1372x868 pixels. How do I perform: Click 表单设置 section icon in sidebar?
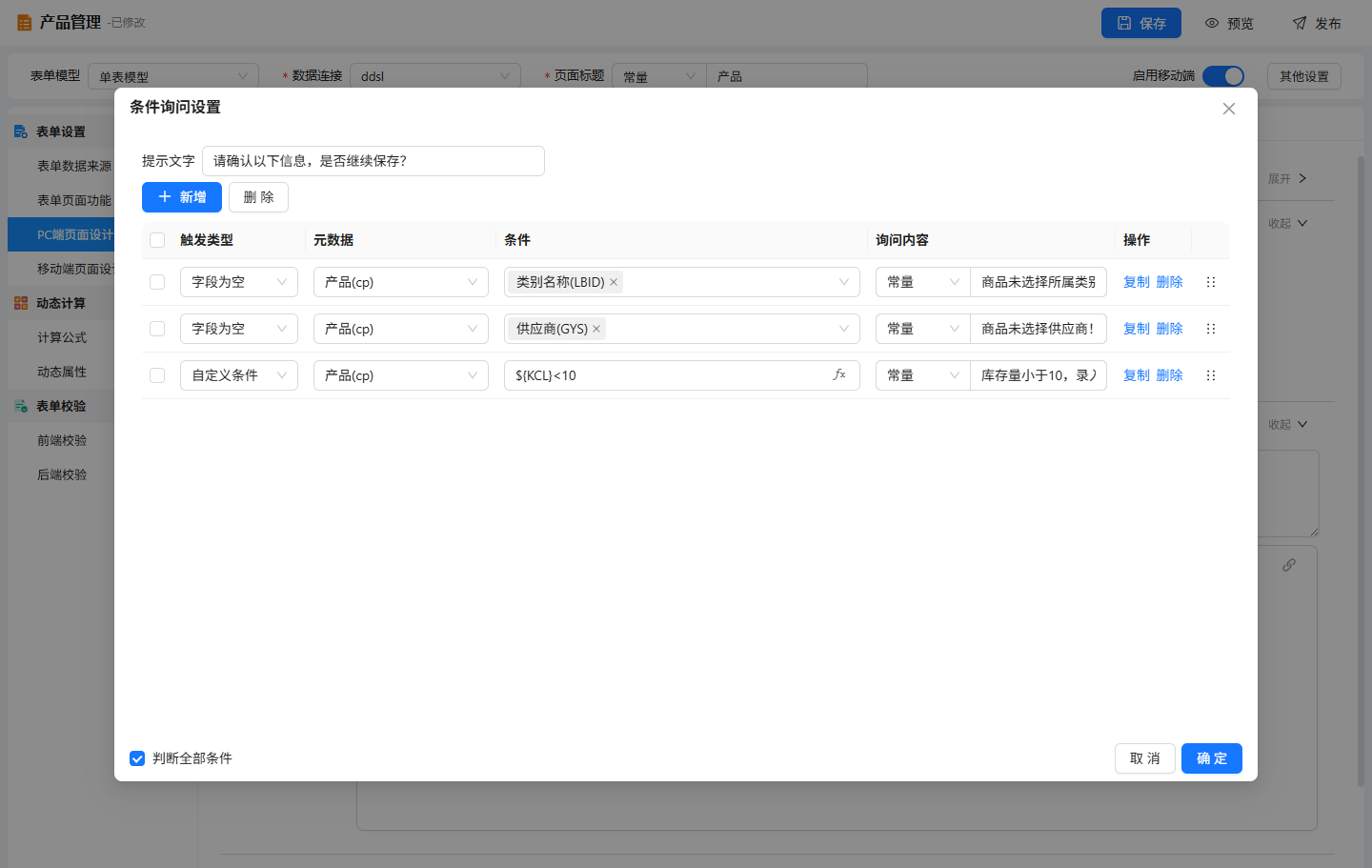(21, 131)
